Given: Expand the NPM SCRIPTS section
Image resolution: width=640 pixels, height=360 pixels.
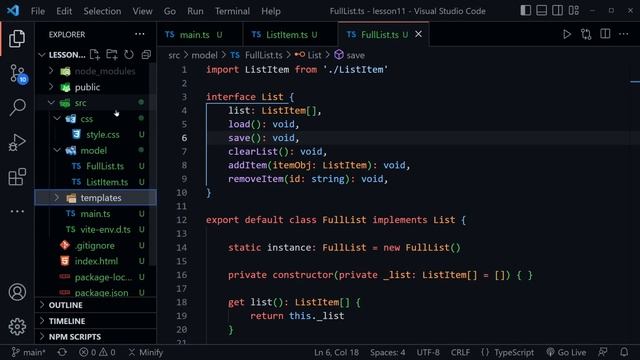Looking at the screenshot, I should (x=96, y=337).
